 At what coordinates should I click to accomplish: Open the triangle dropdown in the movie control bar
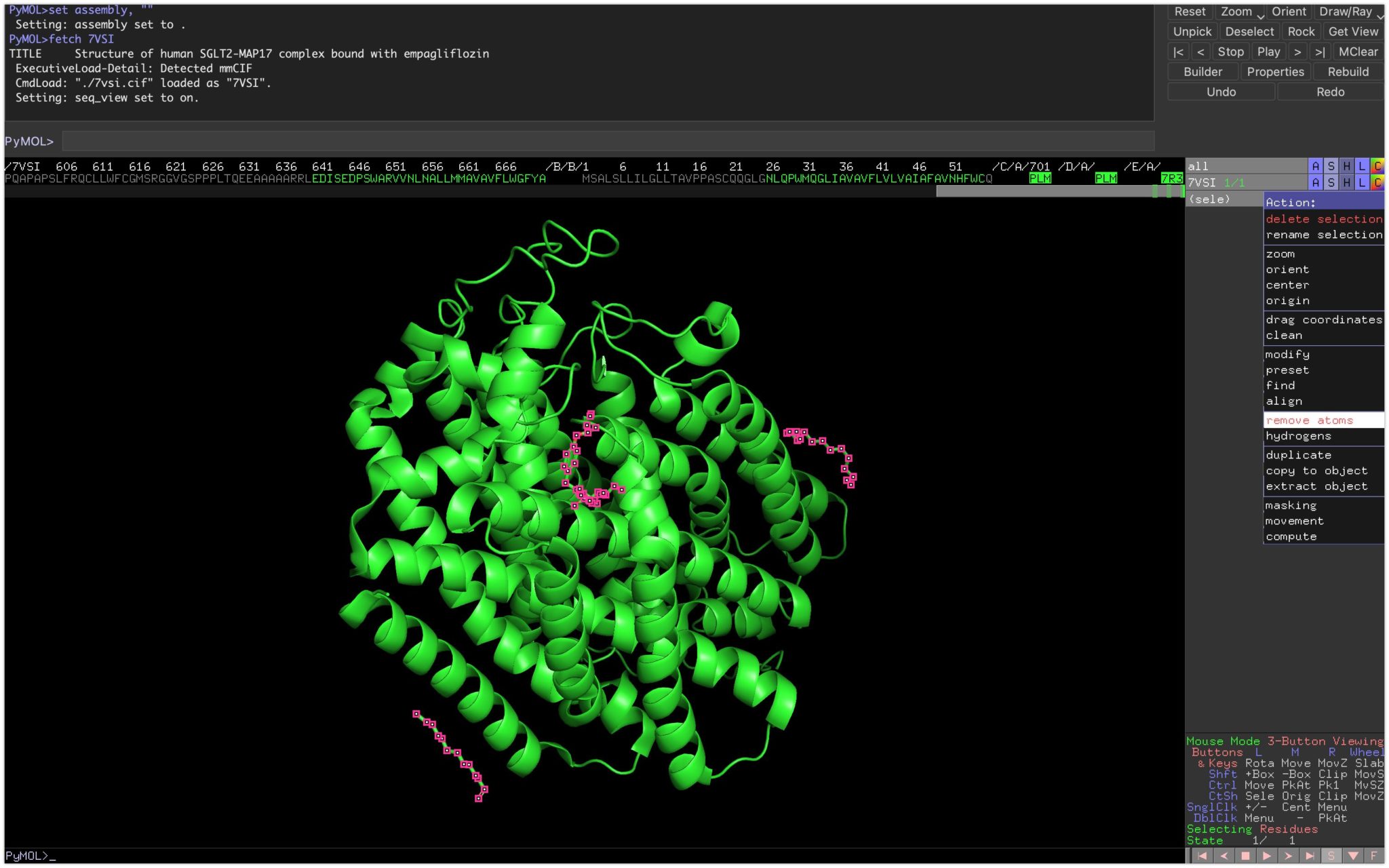point(1354,856)
